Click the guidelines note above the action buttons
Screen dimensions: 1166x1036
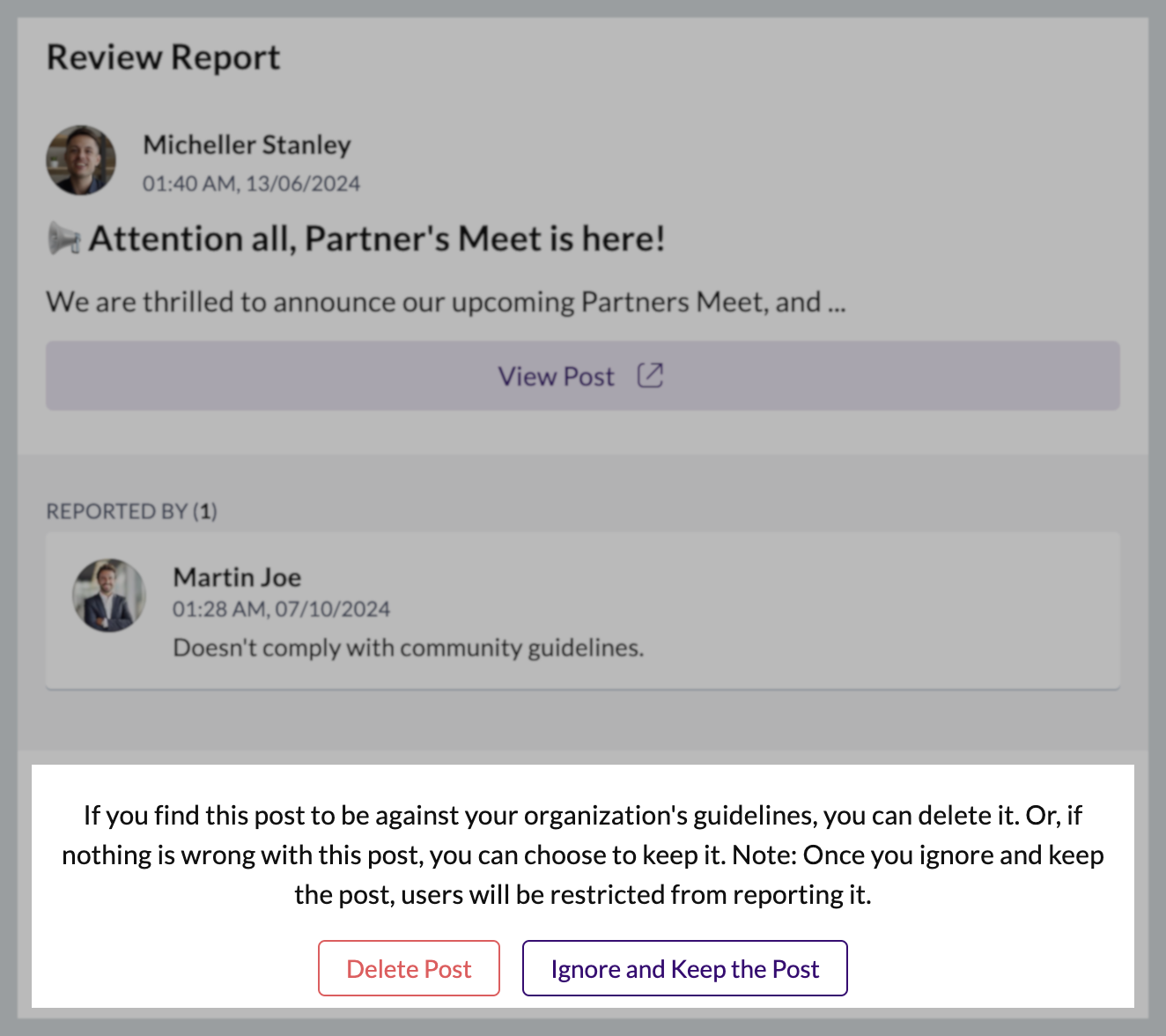(582, 855)
